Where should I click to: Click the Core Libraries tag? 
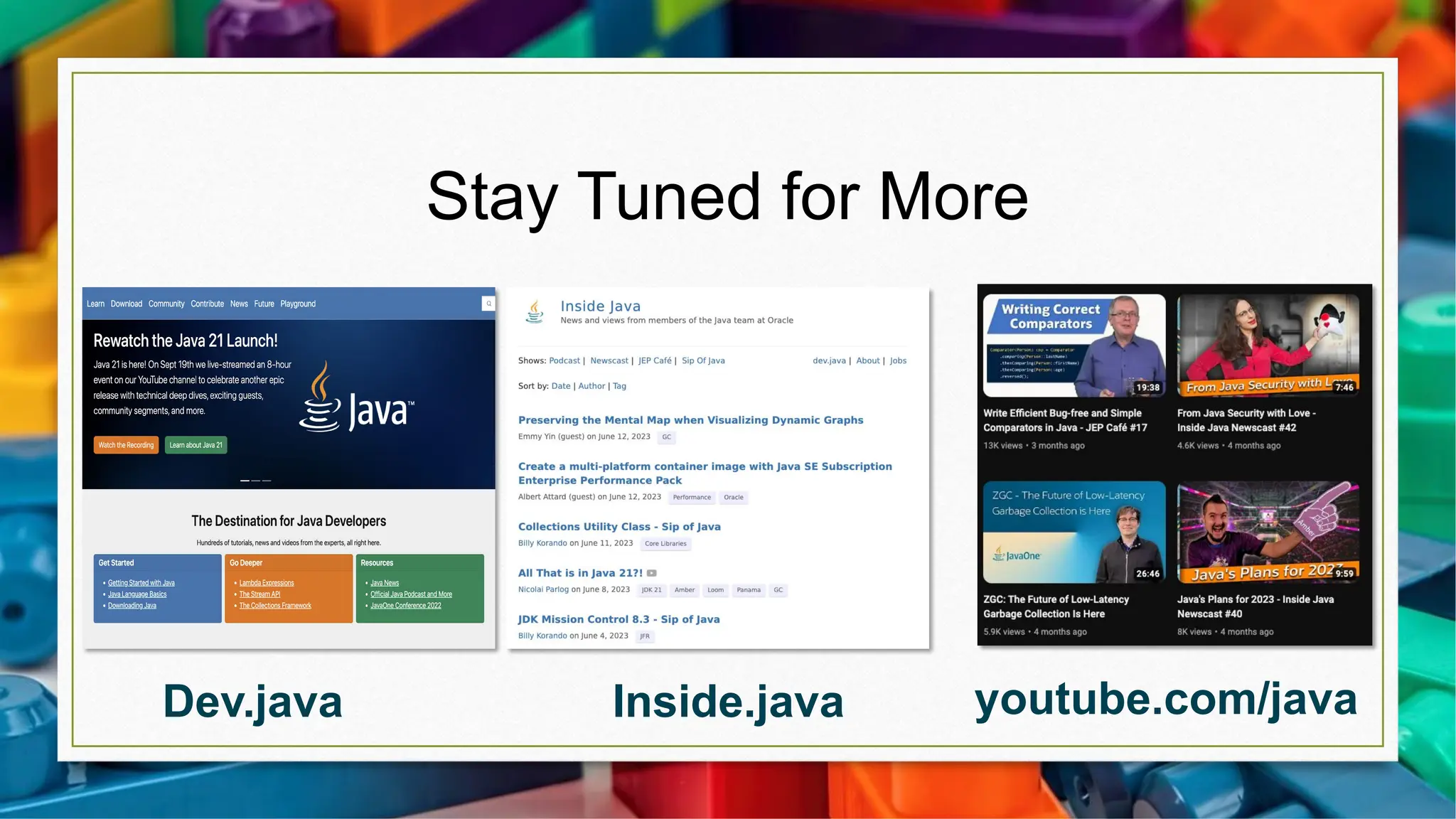click(x=665, y=544)
